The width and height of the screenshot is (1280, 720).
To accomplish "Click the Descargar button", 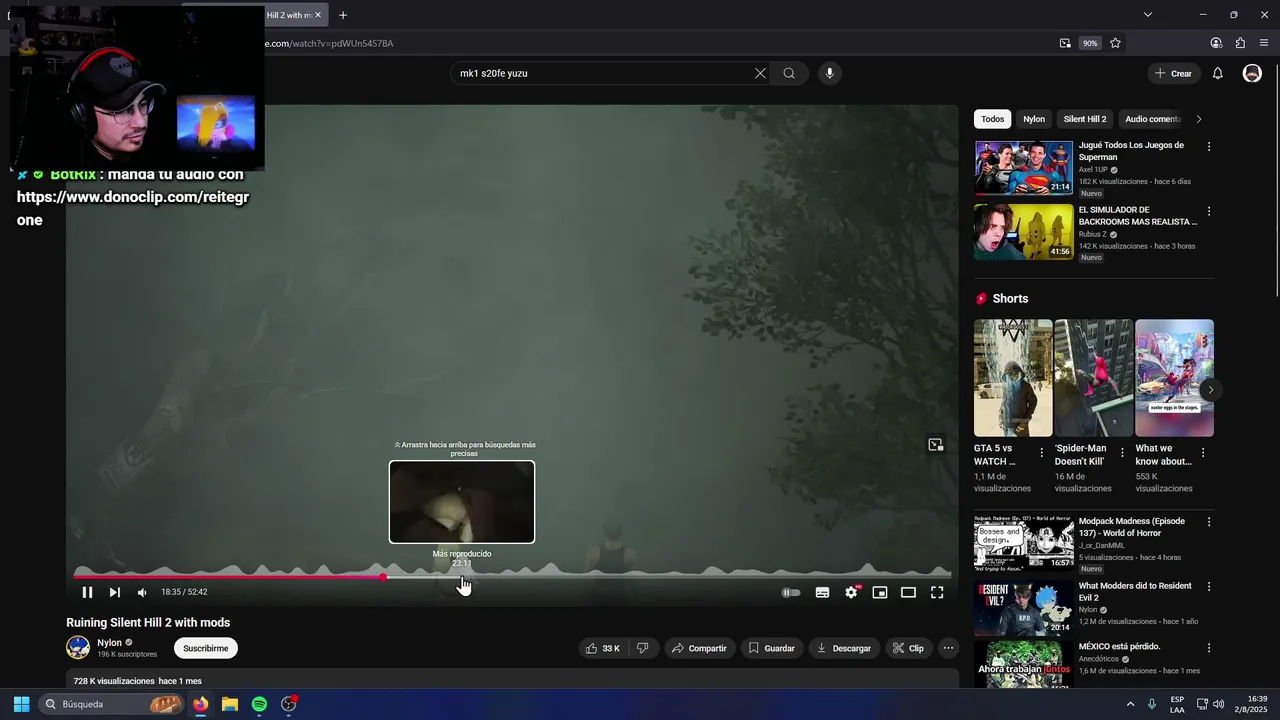I will (x=844, y=648).
